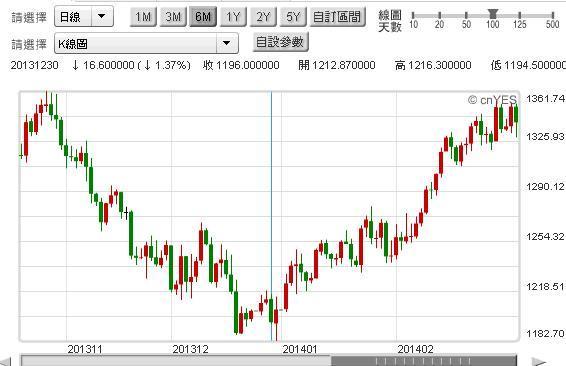Click the right scroll arrow below chart
Screen dimensions: 566x366
pos(539,362)
